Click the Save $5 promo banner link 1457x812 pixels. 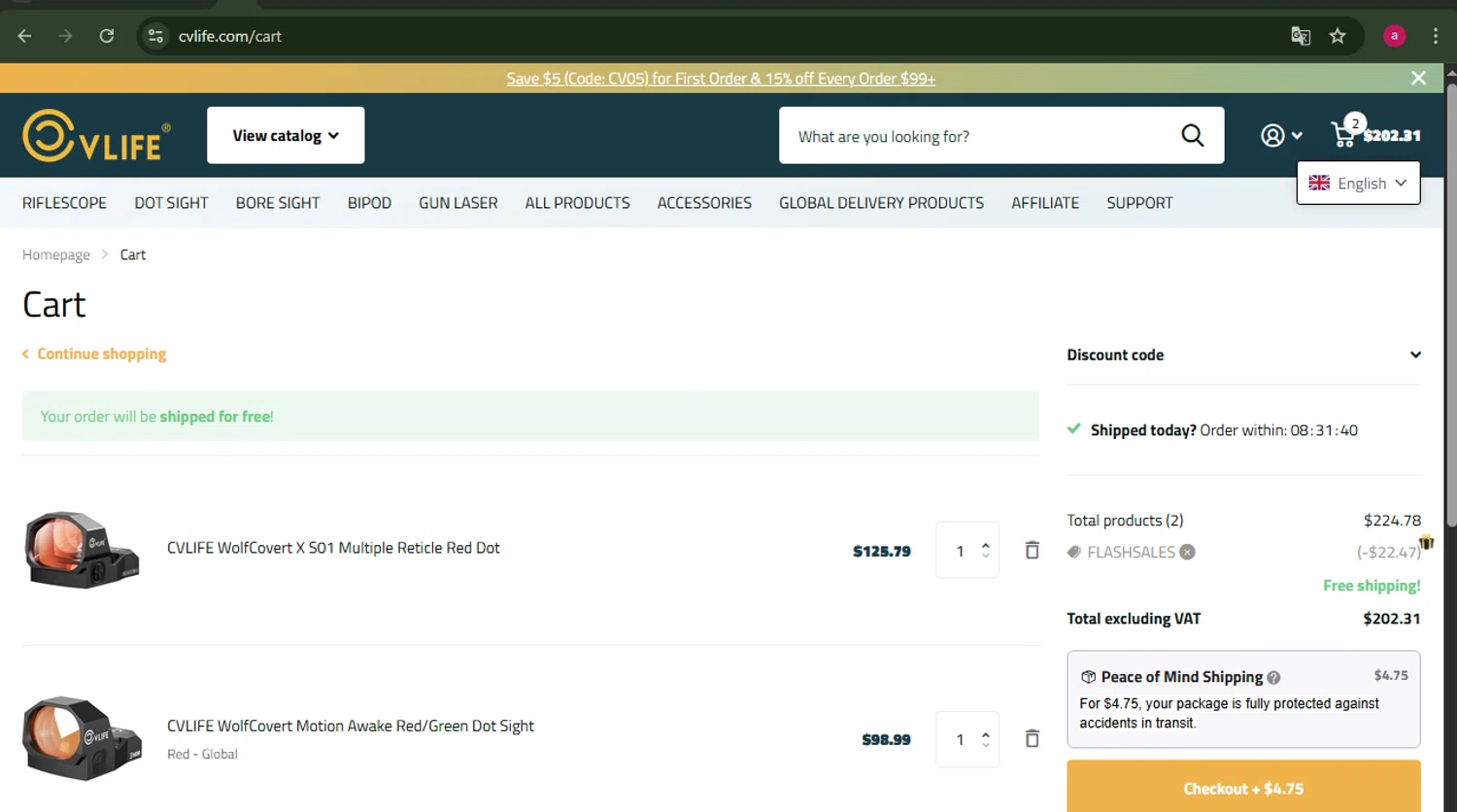tap(721, 79)
